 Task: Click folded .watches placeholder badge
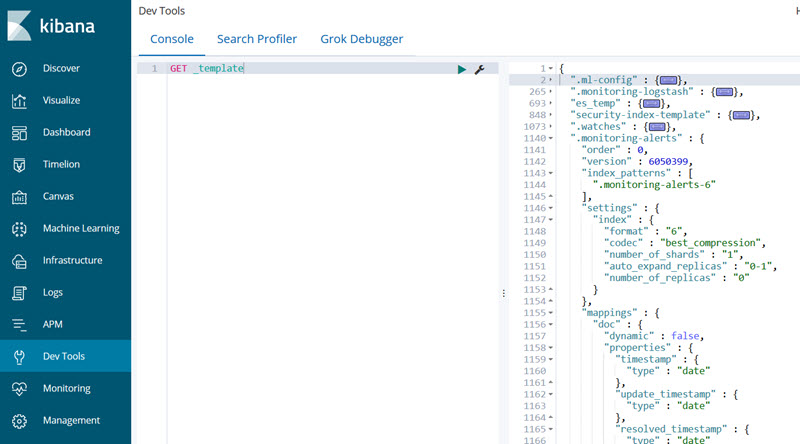pos(657,127)
